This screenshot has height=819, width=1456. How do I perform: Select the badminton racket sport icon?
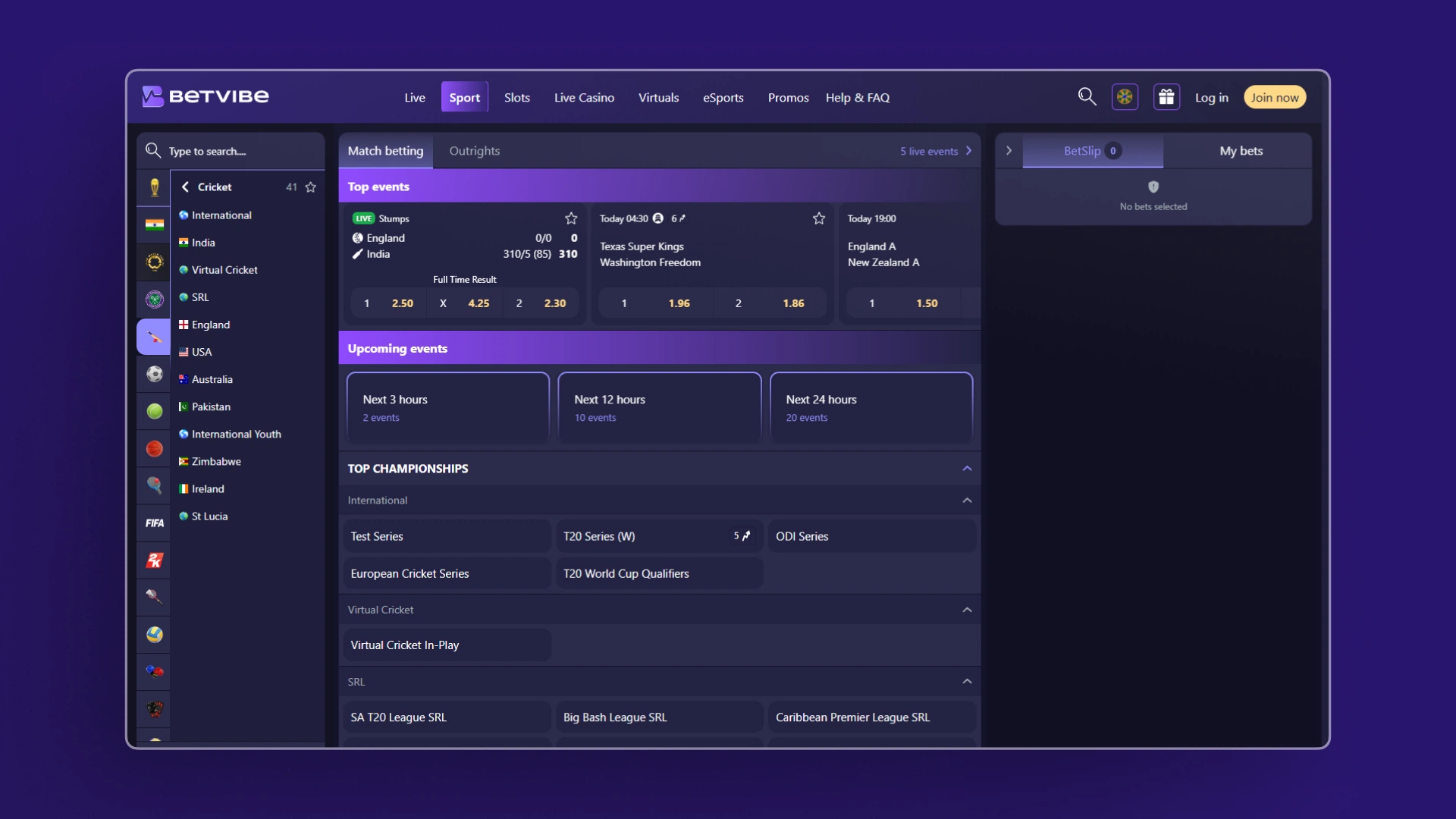tap(155, 597)
